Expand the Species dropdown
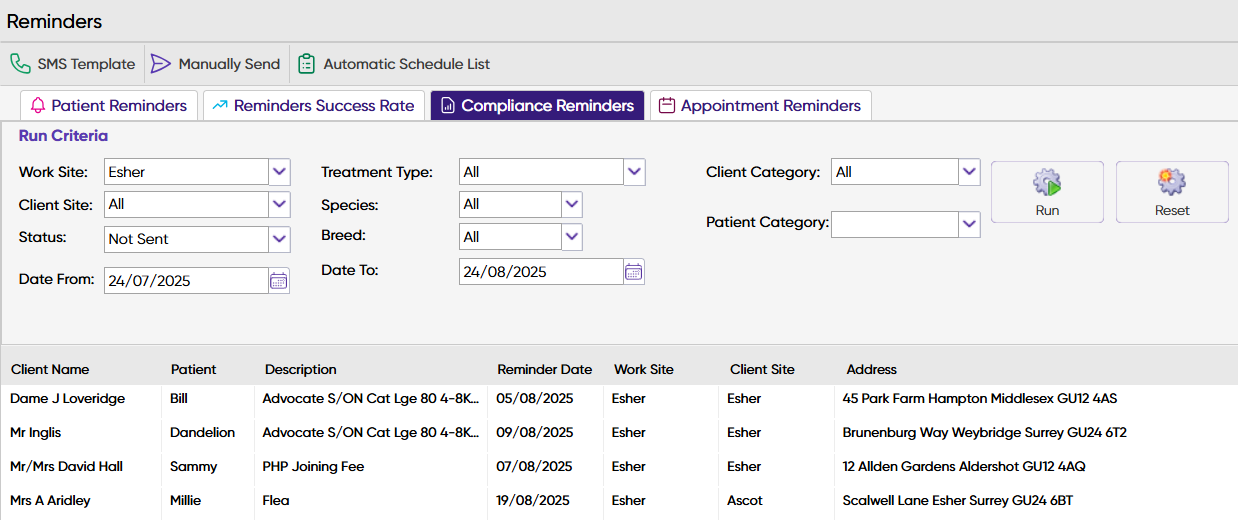1238x520 pixels. 572,204
